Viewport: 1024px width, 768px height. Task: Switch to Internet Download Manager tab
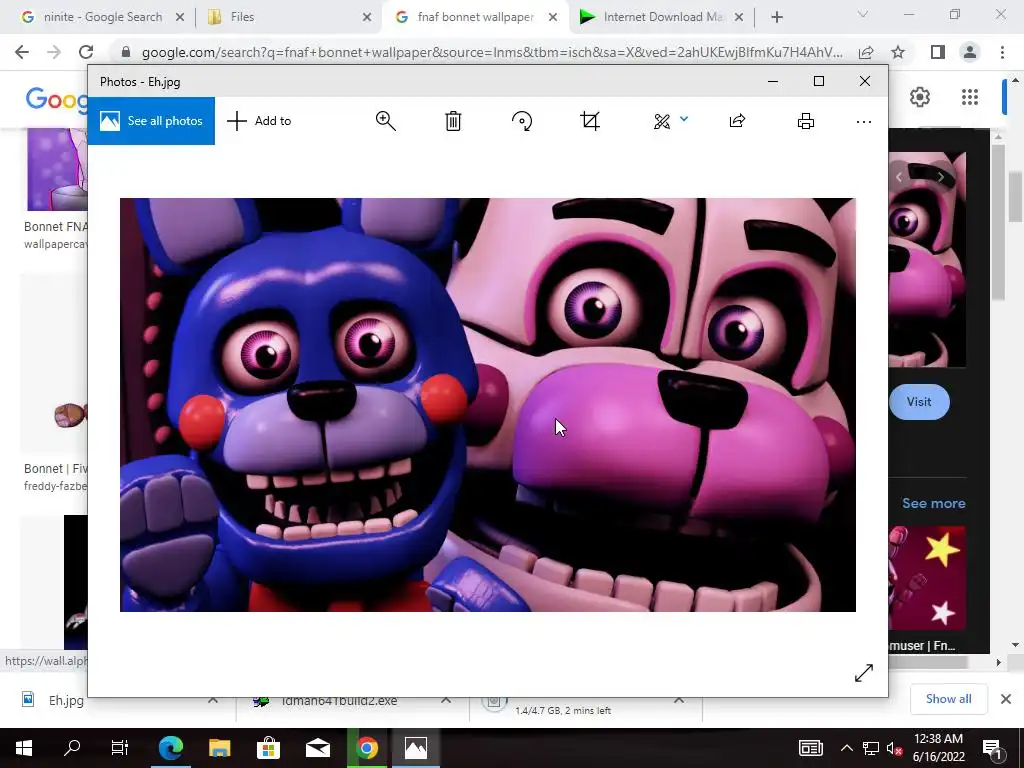[663, 17]
